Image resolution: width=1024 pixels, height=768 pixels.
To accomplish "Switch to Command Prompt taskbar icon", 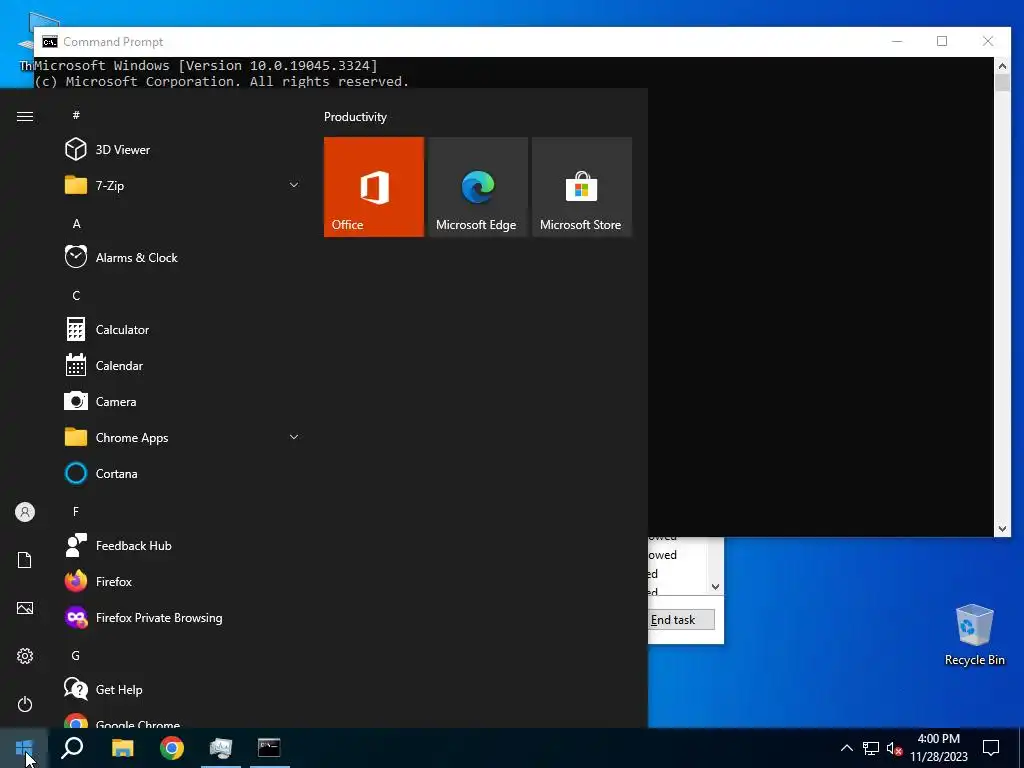I will (269, 748).
